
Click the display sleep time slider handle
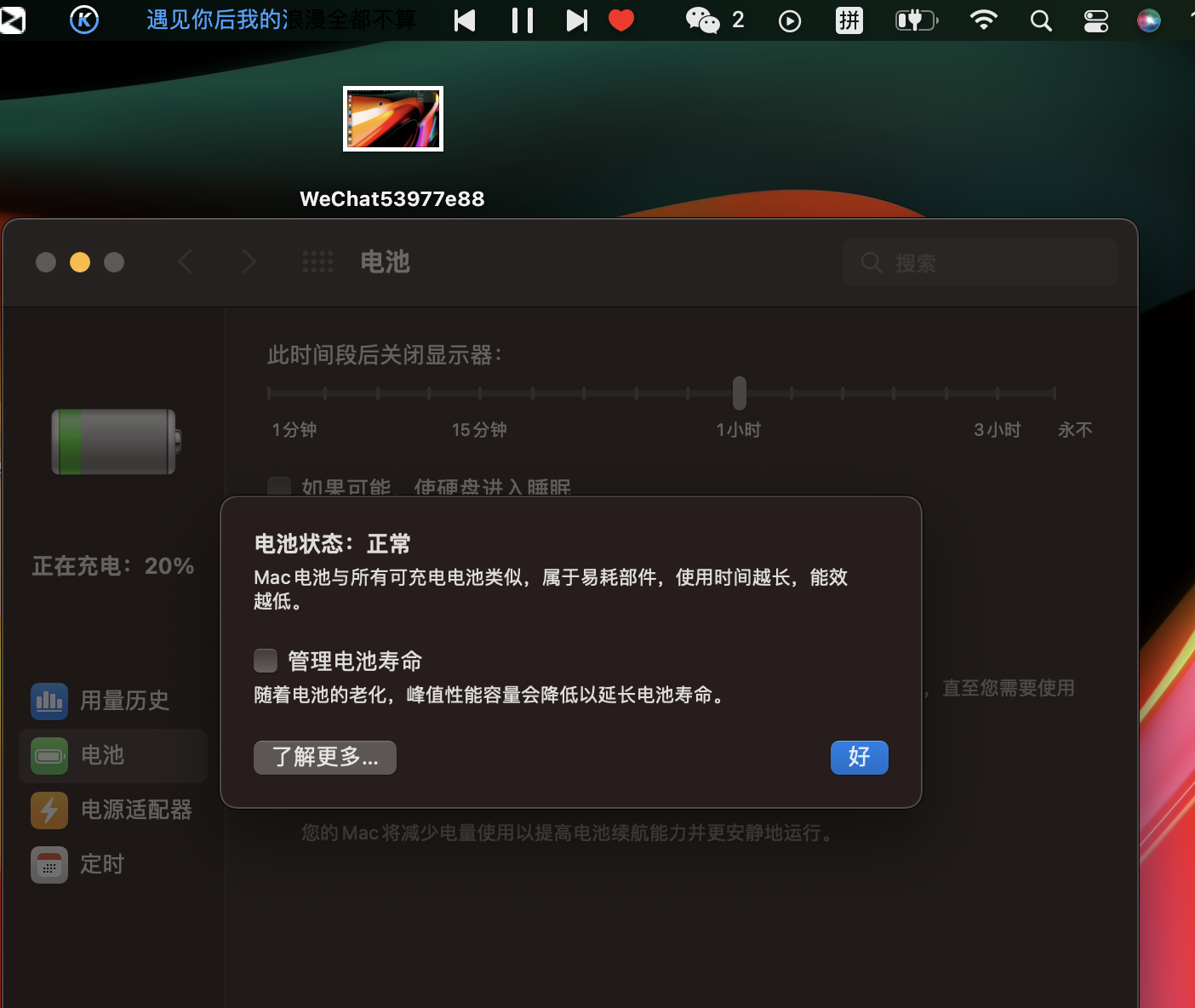tap(740, 393)
